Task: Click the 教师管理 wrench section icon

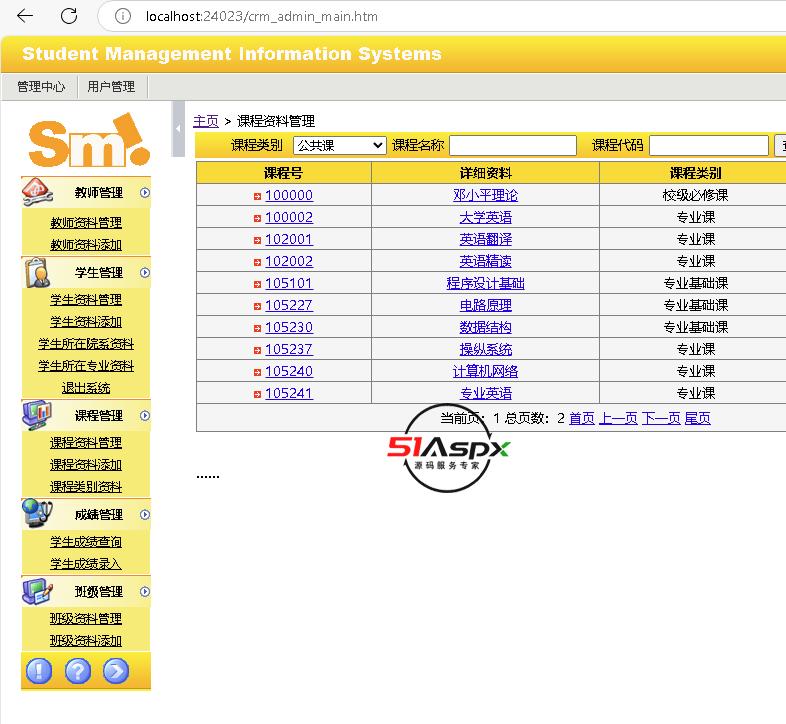Action: [36, 192]
